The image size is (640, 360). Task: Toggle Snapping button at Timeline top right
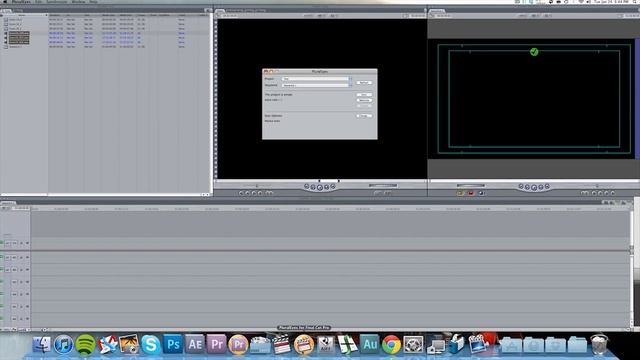[x=612, y=202]
